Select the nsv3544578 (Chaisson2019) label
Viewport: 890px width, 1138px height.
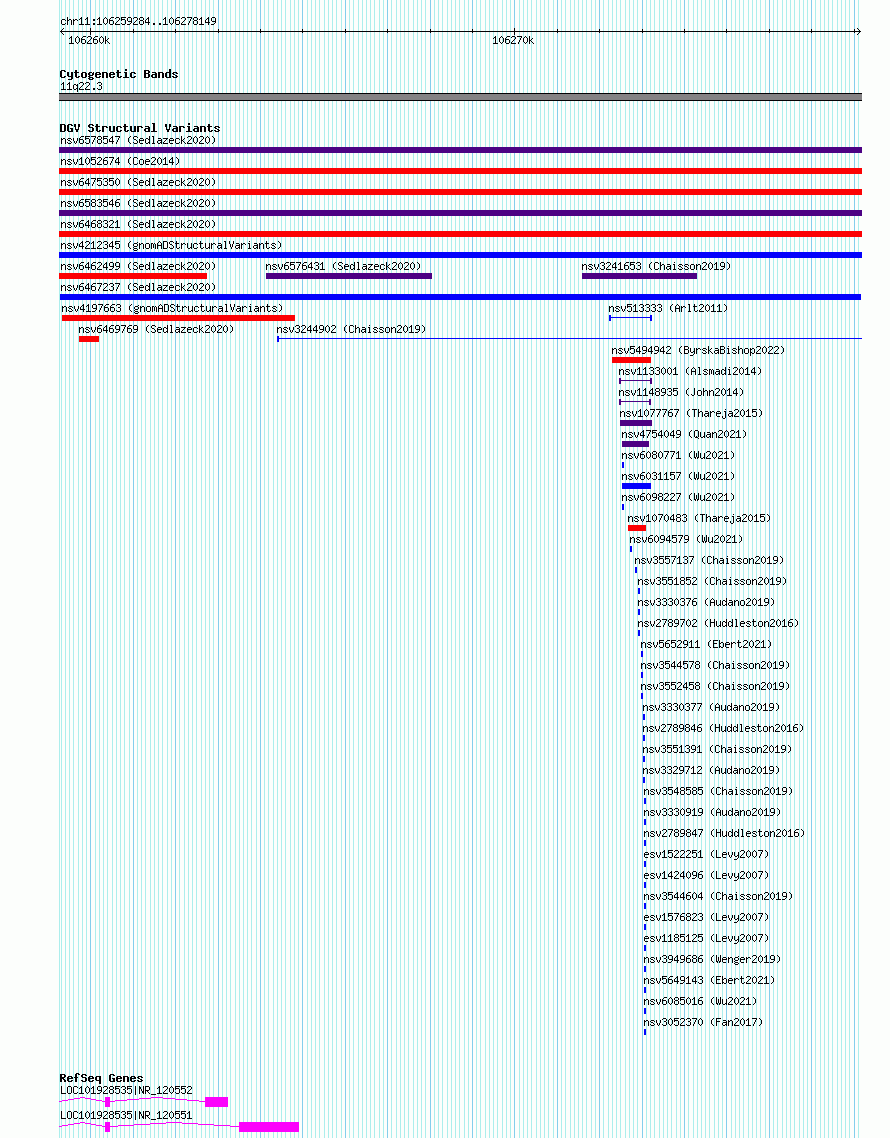click(715, 666)
